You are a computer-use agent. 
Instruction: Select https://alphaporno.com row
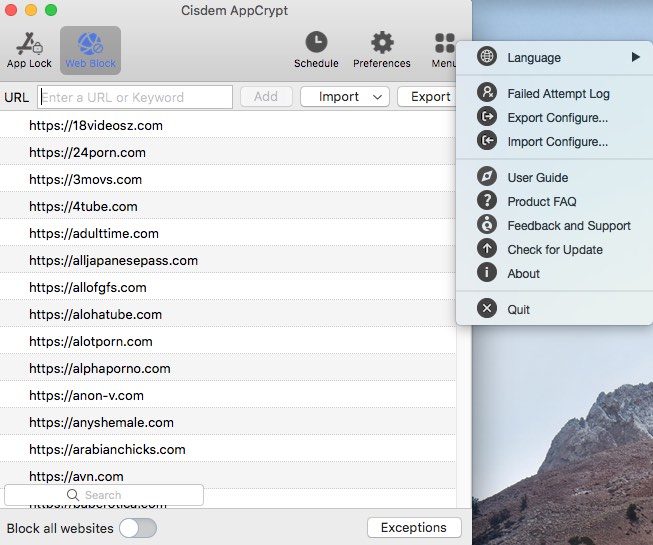tap(227, 368)
